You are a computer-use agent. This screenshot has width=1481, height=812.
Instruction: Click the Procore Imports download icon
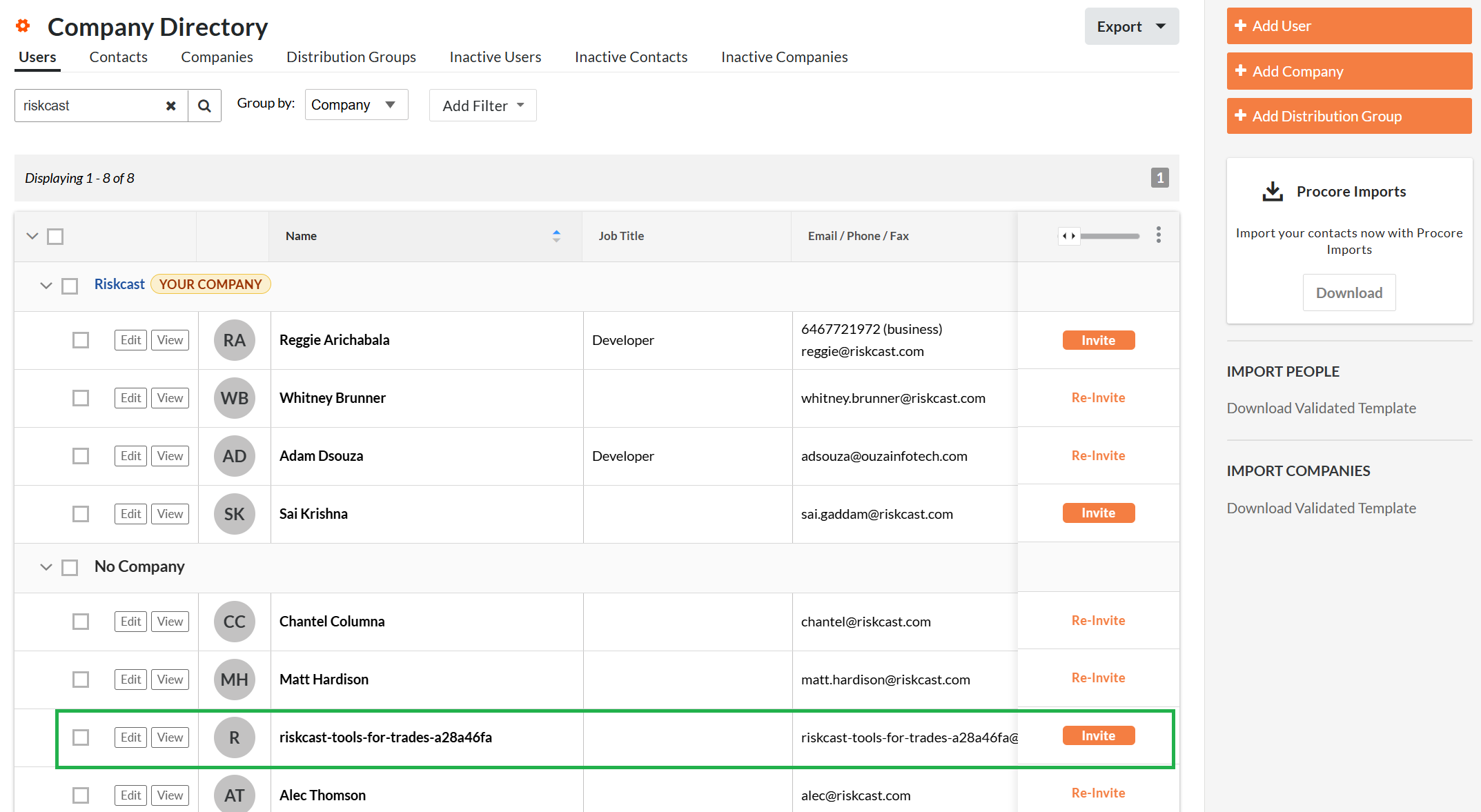1272,191
